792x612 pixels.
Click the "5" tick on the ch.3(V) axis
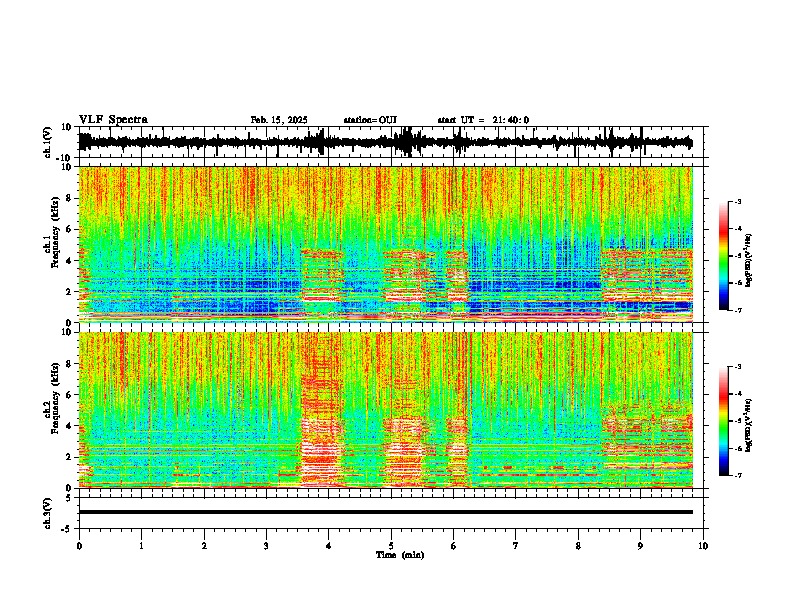tap(69, 498)
